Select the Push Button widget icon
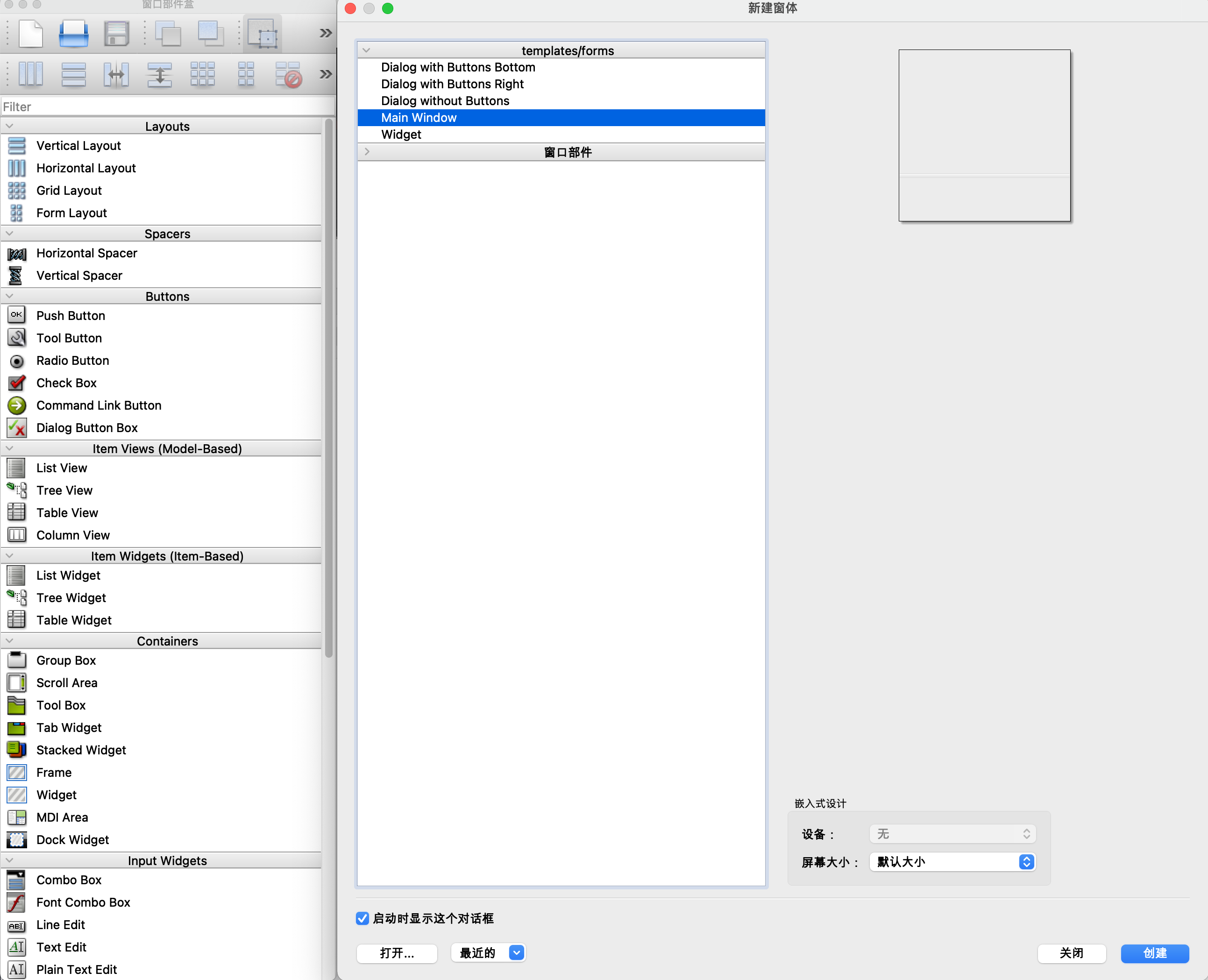 coord(16,315)
